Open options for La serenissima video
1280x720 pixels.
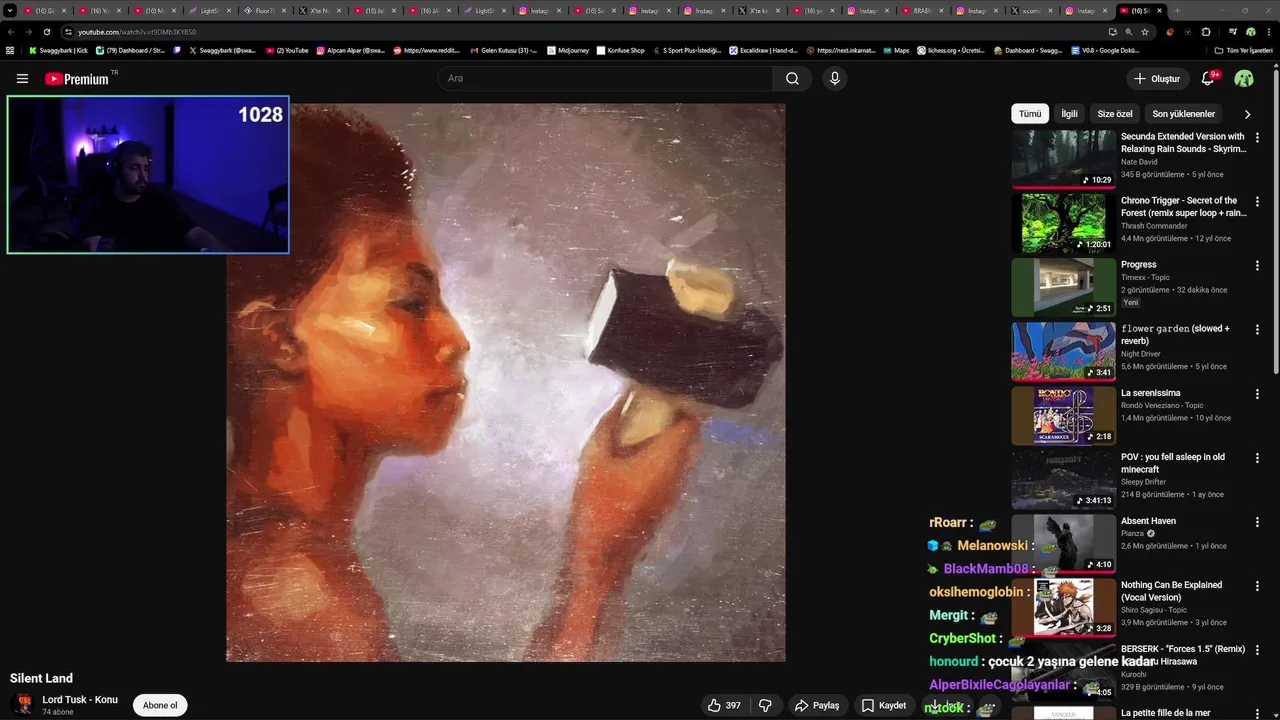(1257, 393)
